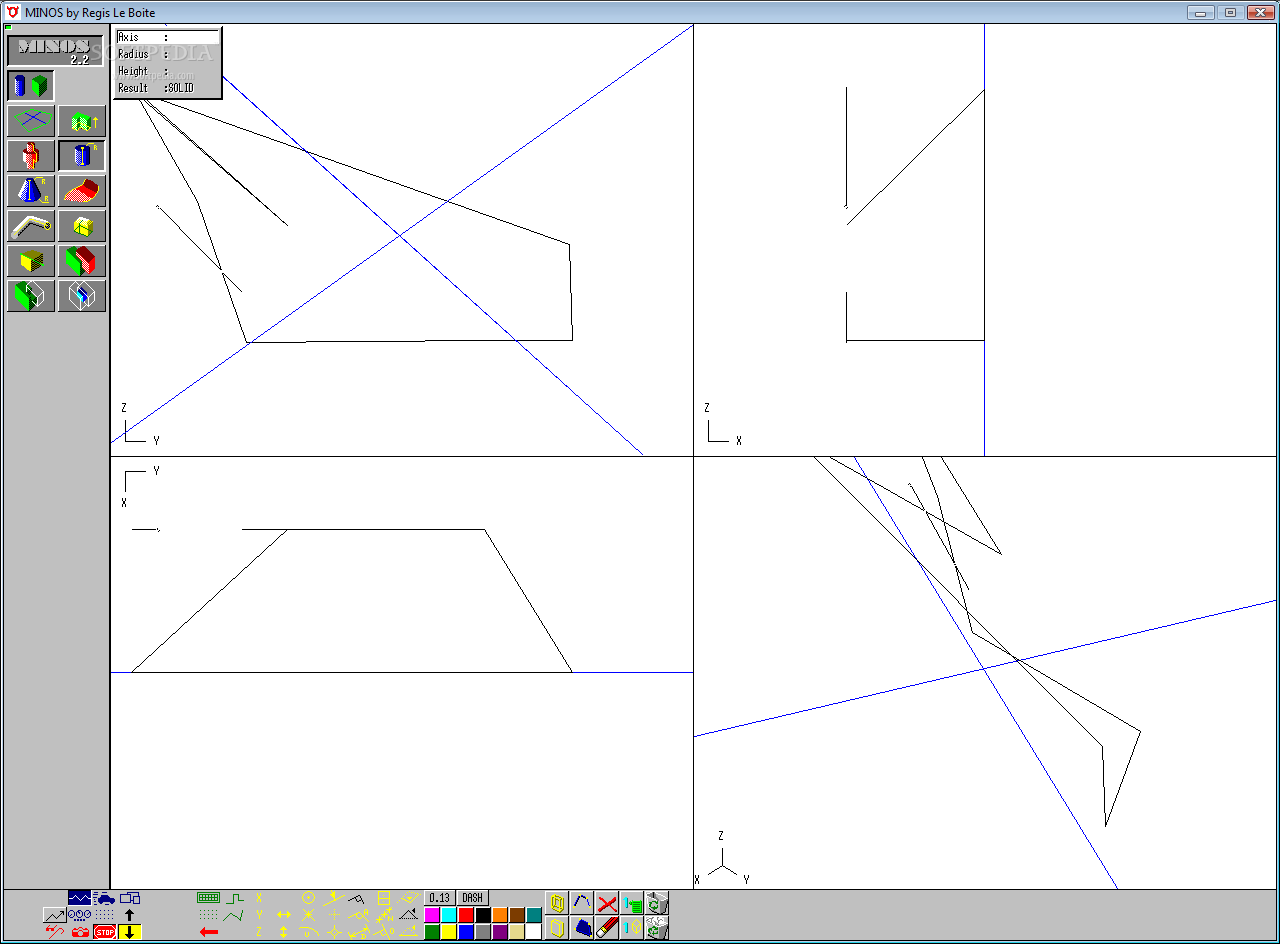Toggle the blue dotted grid display
This screenshot has width=1280, height=944.
click(x=105, y=915)
